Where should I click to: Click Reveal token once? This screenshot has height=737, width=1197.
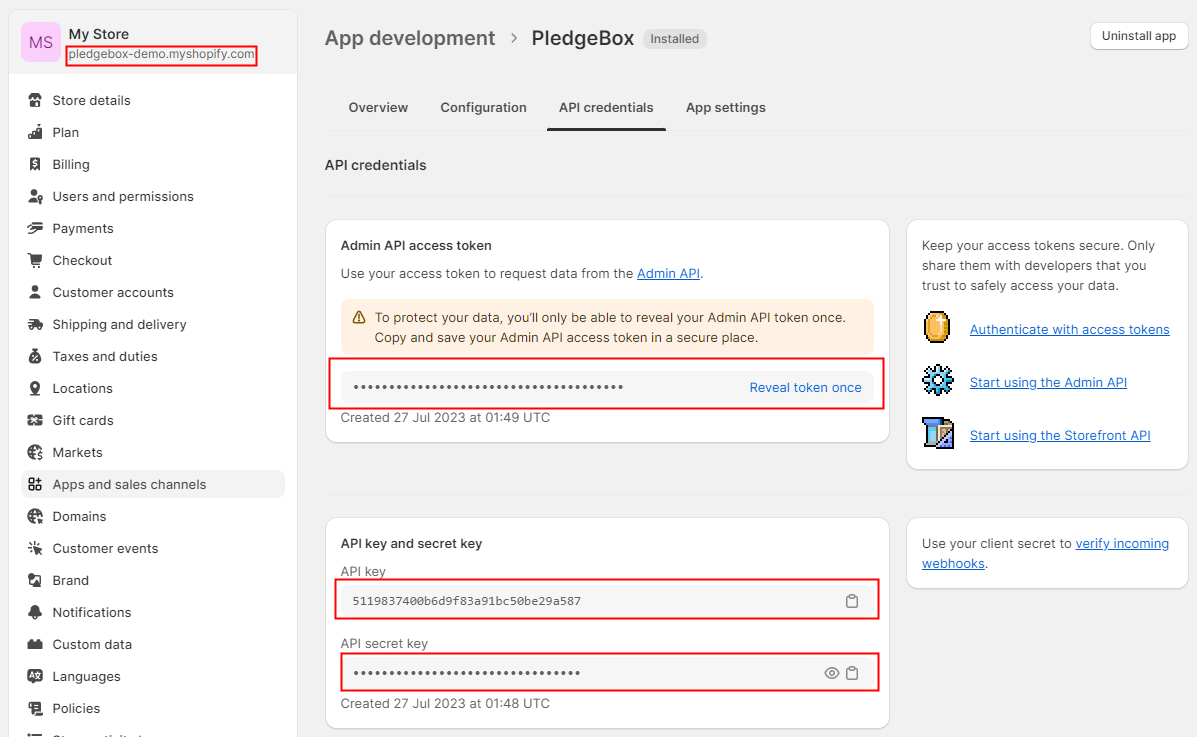805,387
